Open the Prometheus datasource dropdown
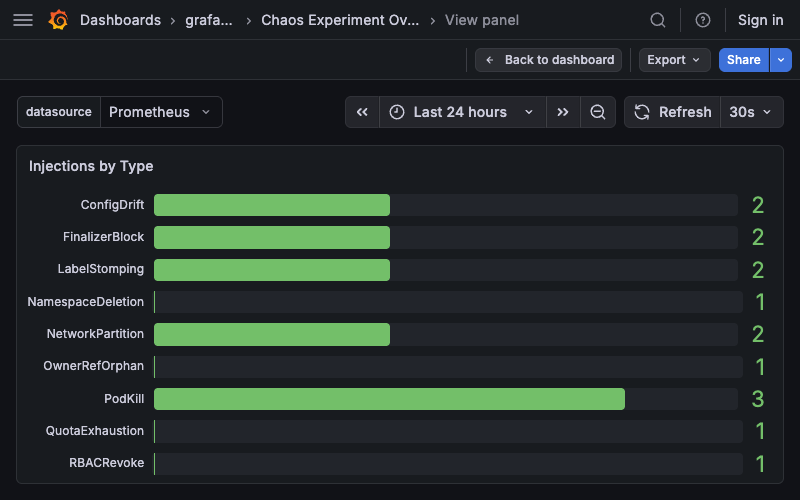 160,112
